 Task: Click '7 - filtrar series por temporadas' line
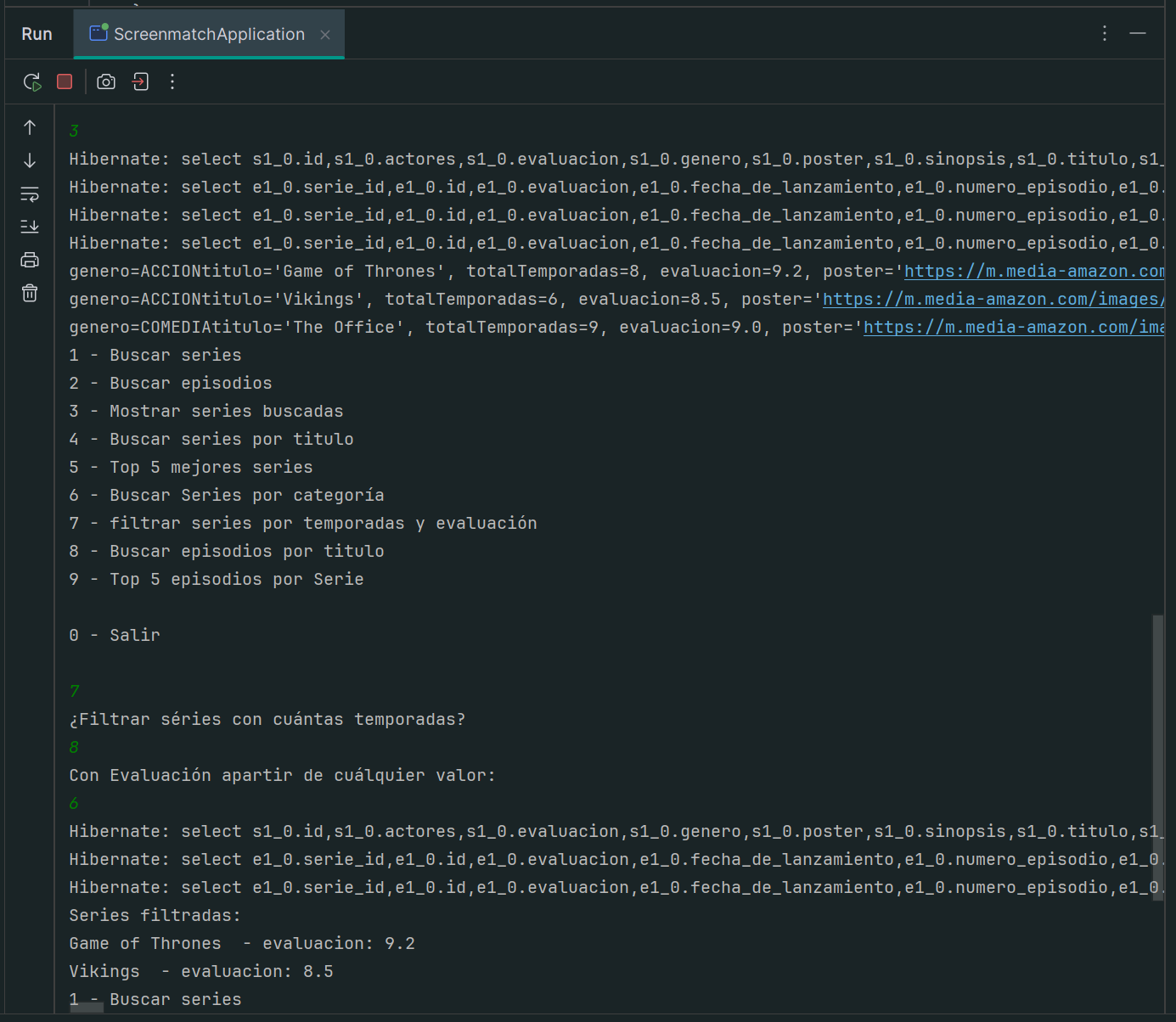(303, 524)
